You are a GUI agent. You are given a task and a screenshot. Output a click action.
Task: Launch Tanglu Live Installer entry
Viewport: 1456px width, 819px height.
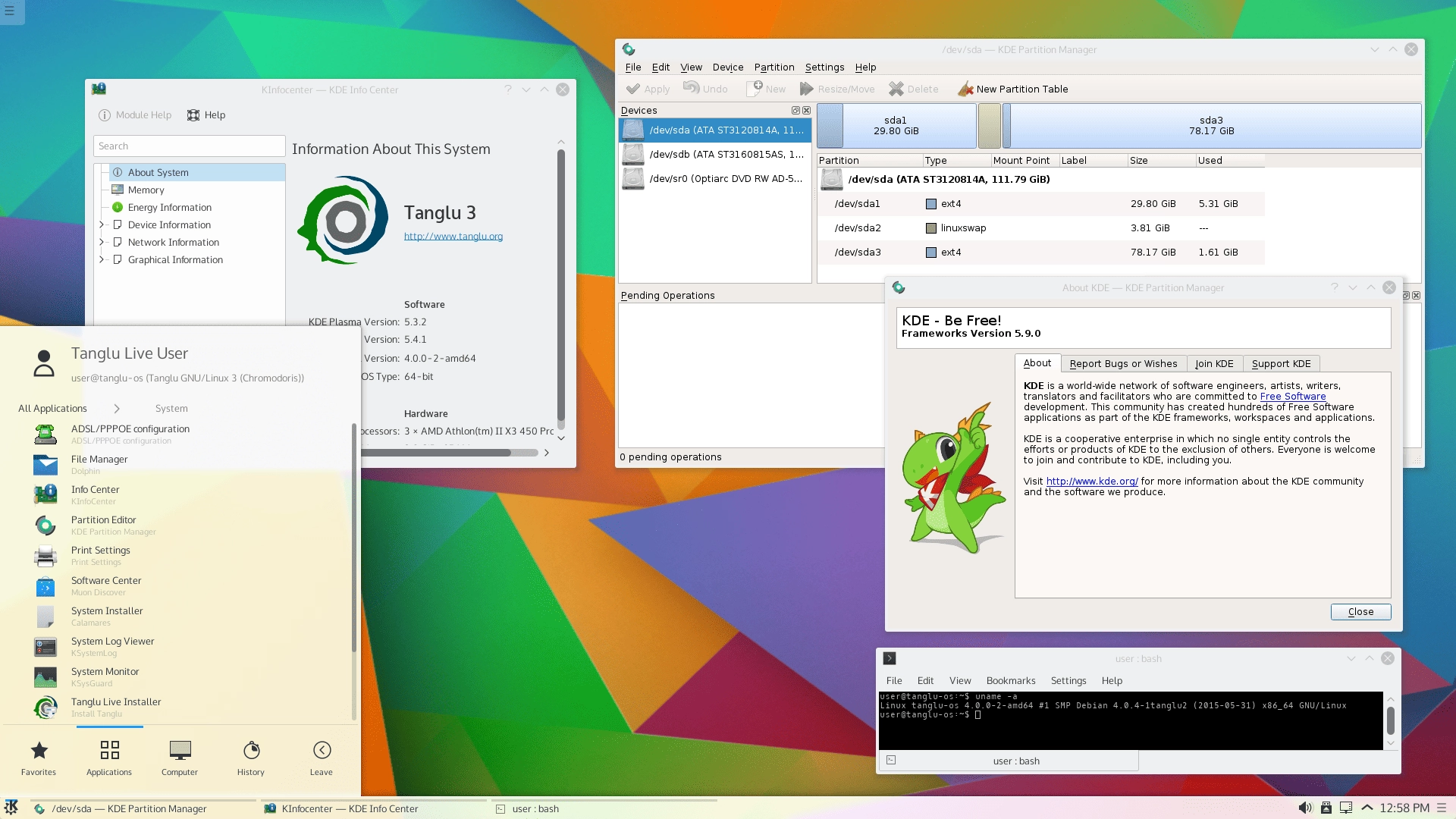click(x=178, y=707)
